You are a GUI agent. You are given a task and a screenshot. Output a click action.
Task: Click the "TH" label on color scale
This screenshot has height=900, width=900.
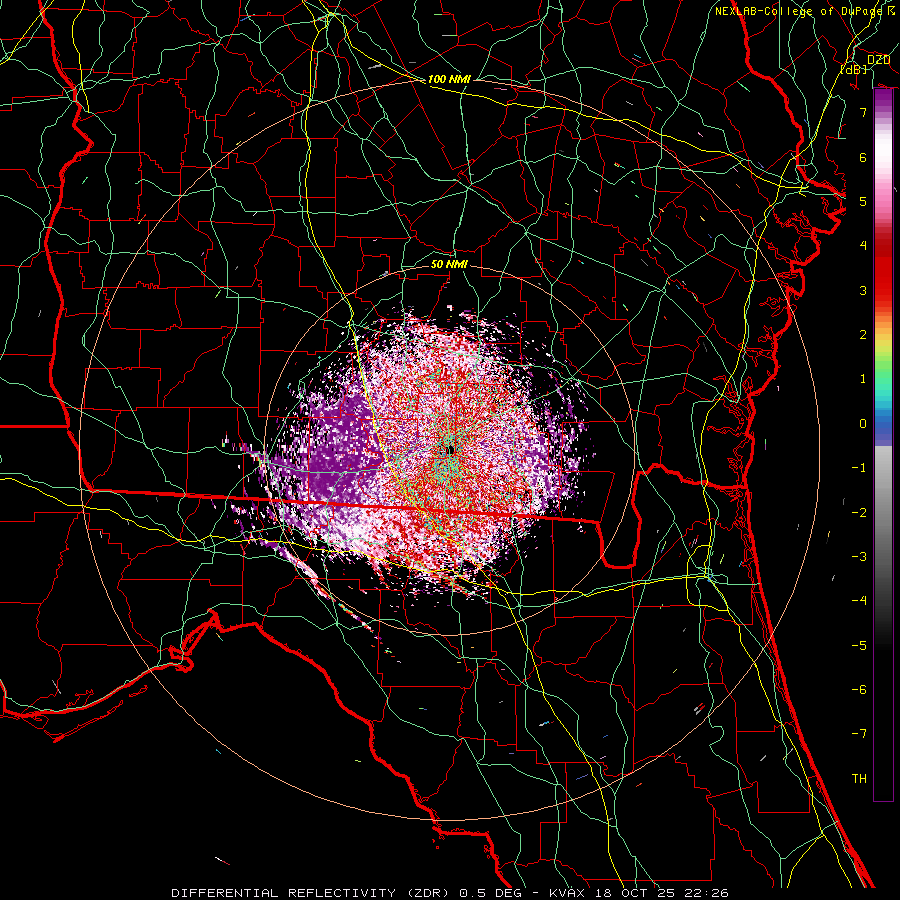(x=859, y=779)
